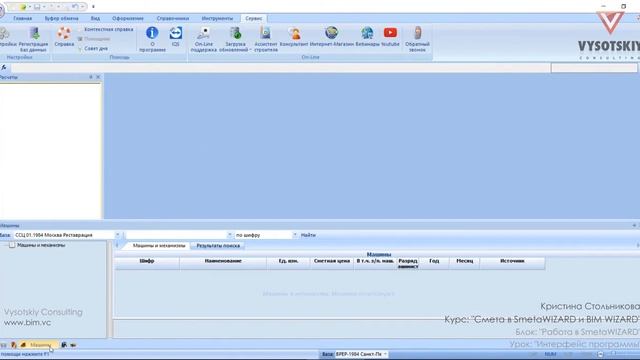Image resolution: width=640 pixels, height=360 pixels.
Task: Open On-Line поддержка
Action: tap(203, 39)
